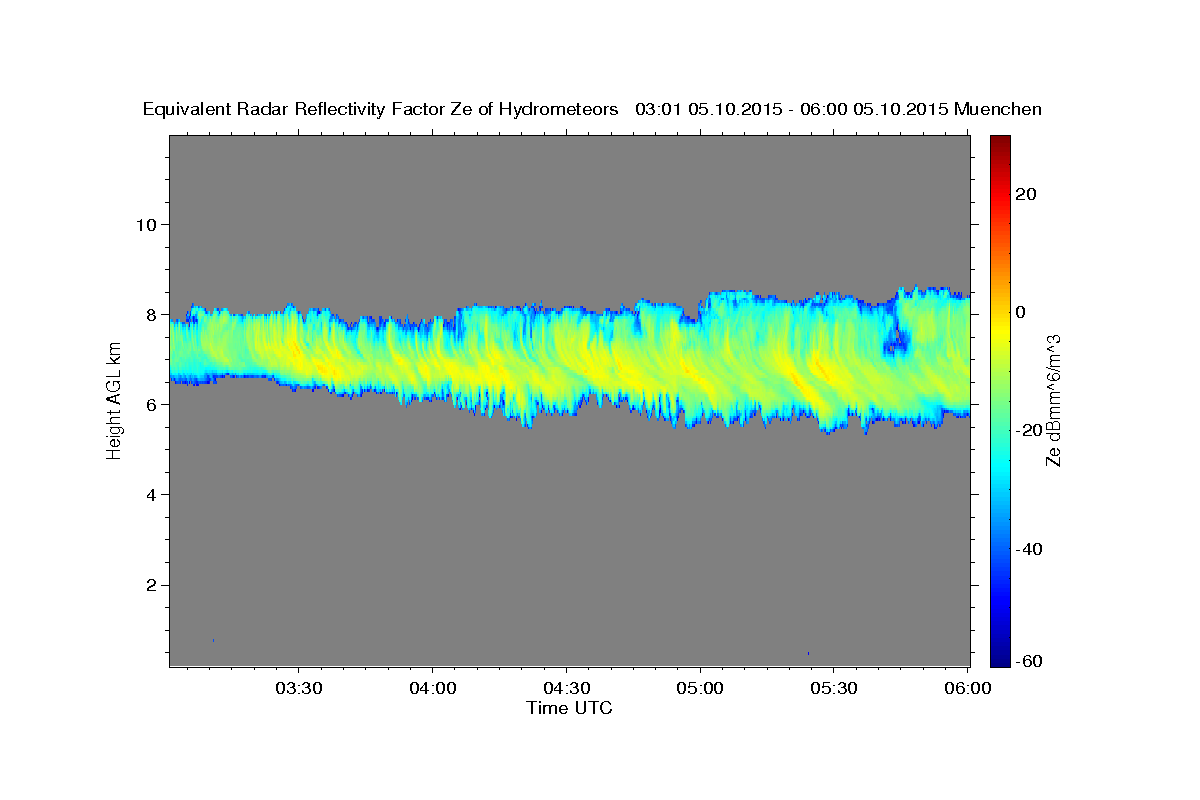Click the height tick label 6

tap(151, 405)
